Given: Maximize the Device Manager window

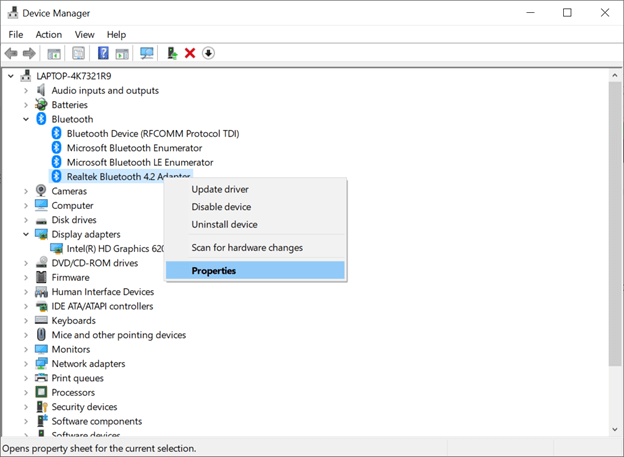Looking at the screenshot, I should coord(567,13).
